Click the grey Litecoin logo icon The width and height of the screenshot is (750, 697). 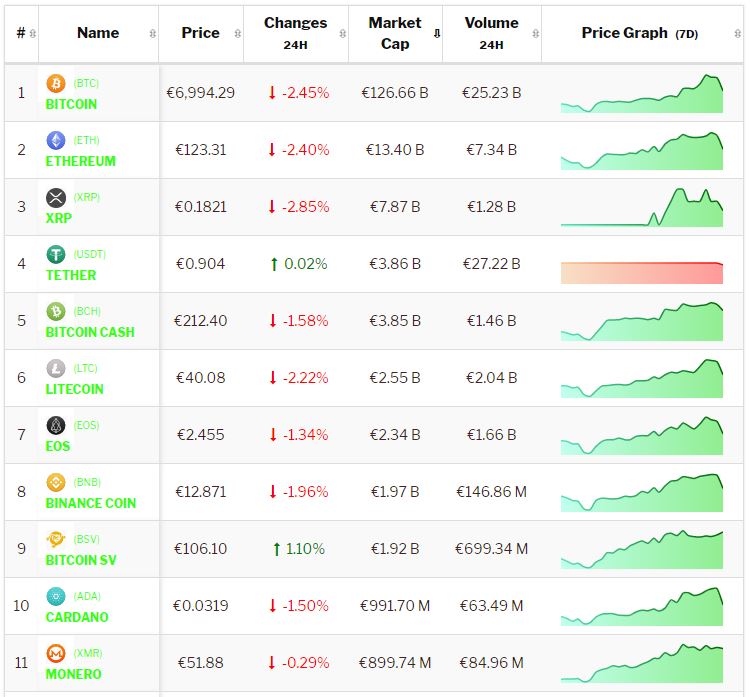point(56,369)
